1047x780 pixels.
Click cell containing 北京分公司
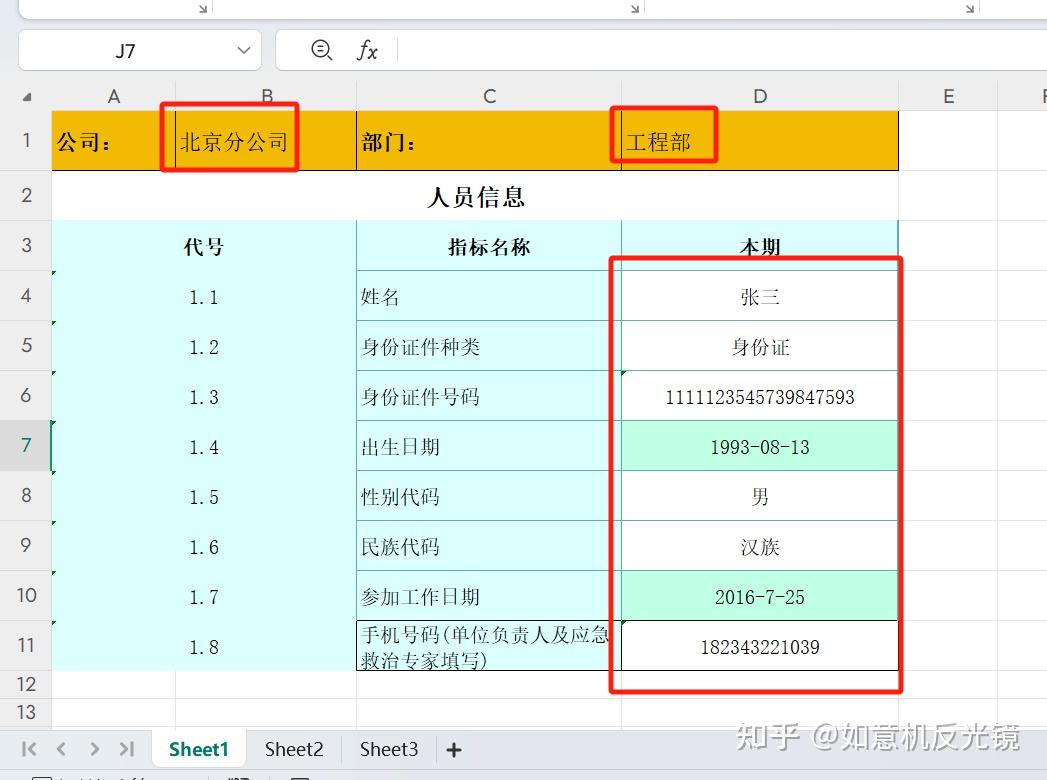(266, 141)
